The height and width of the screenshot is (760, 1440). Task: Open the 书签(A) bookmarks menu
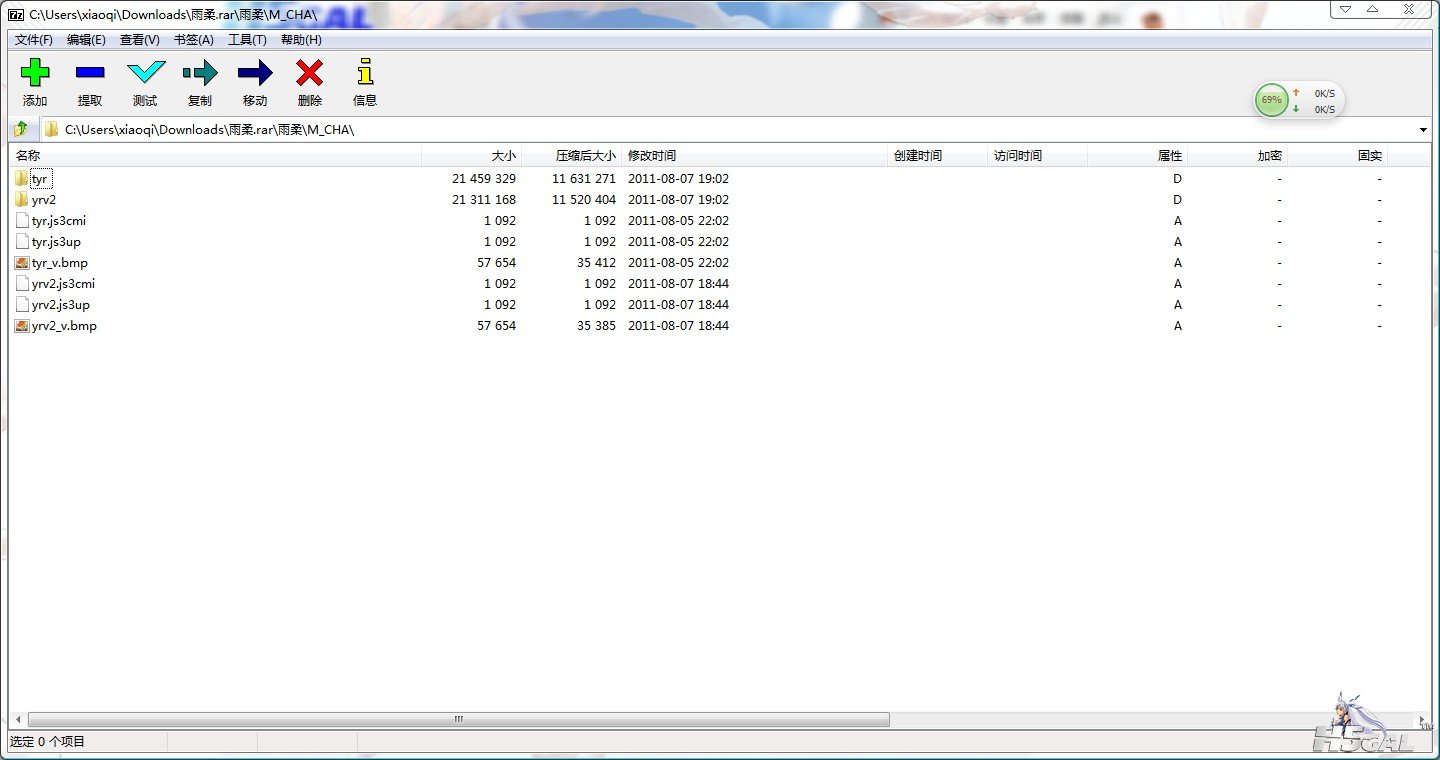pyautogui.click(x=193, y=40)
